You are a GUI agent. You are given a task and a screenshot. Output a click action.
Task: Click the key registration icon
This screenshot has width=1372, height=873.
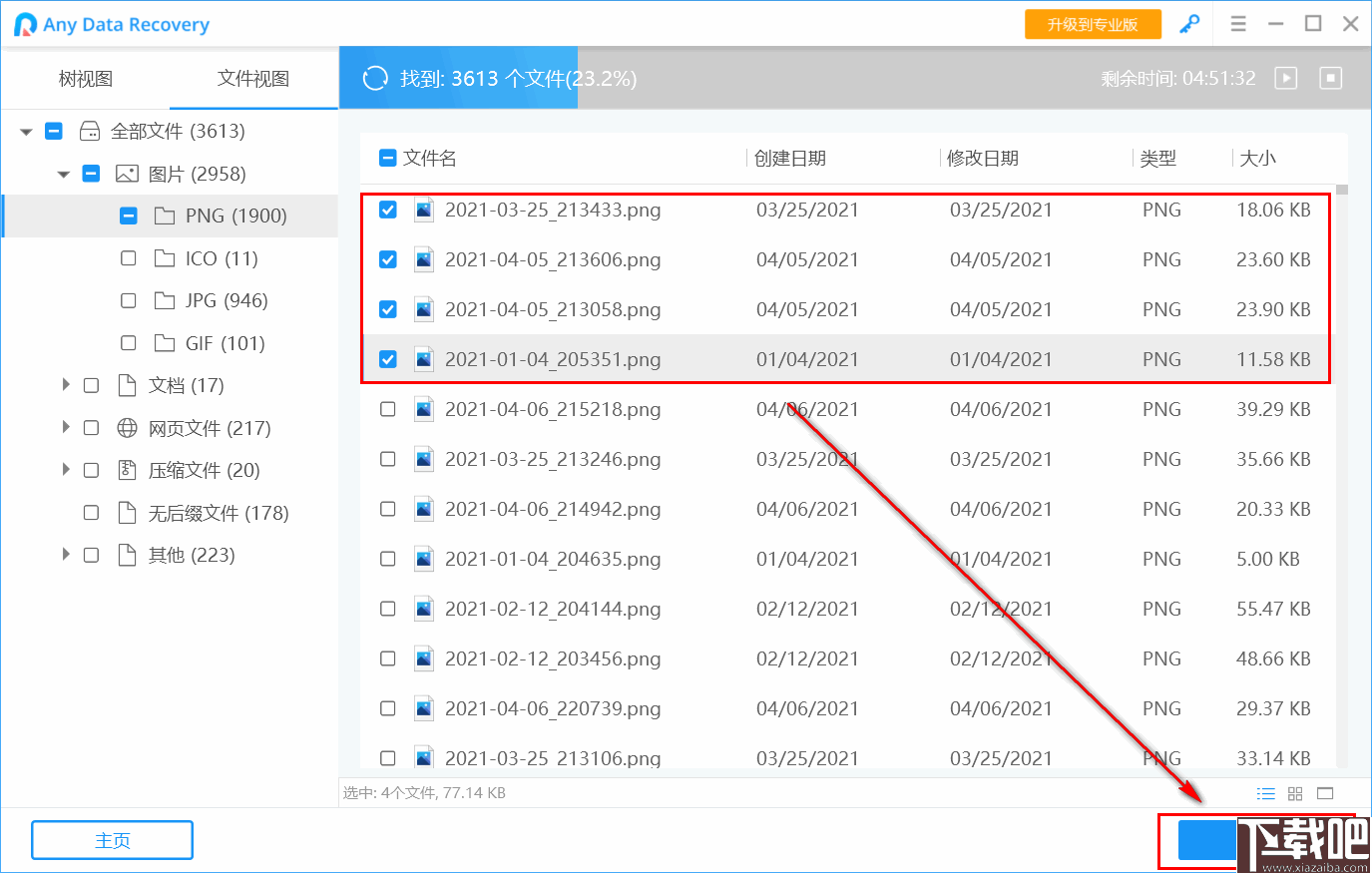[1189, 24]
